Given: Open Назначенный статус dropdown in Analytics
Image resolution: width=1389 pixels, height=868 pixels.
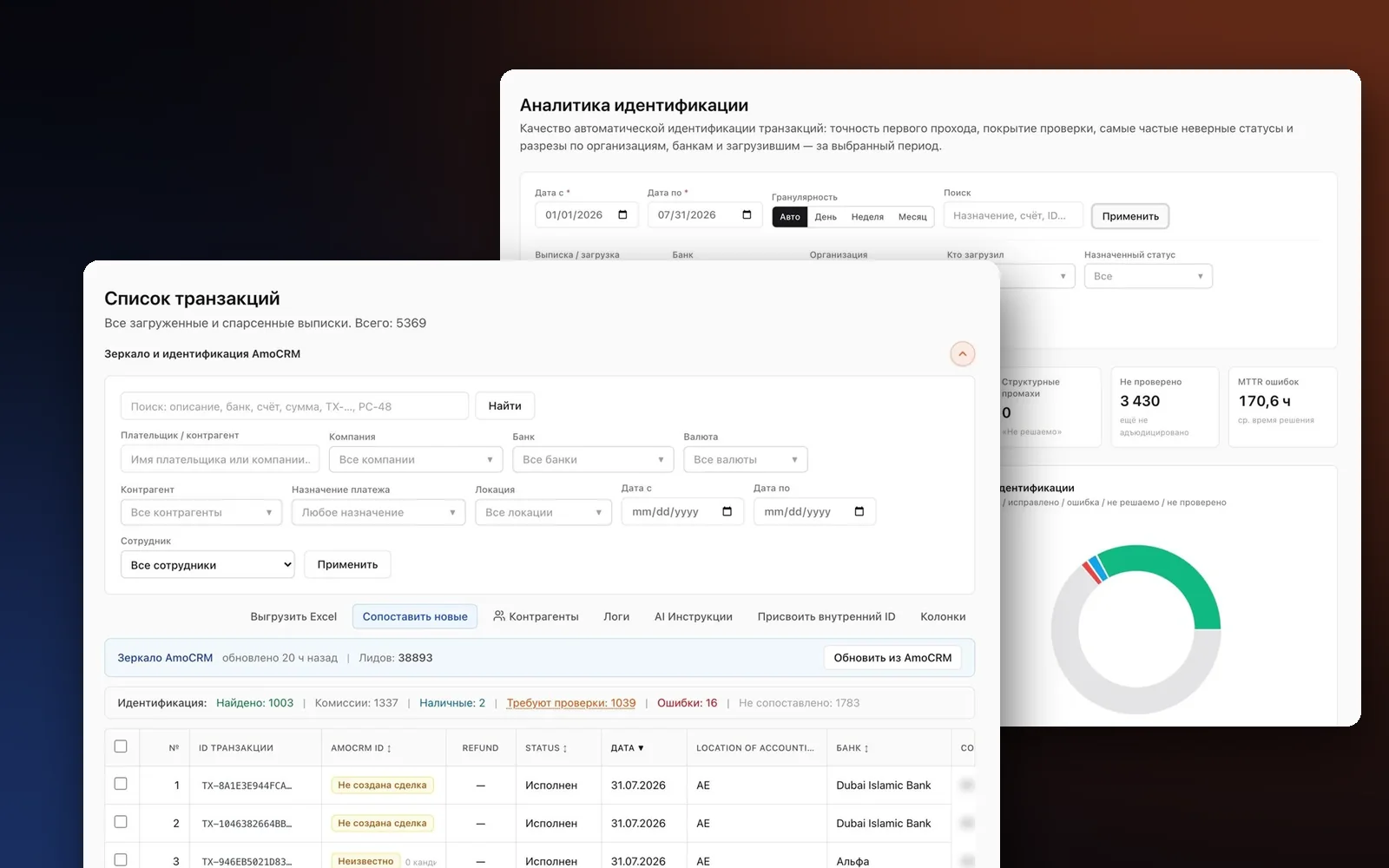Looking at the screenshot, I should (x=1149, y=276).
